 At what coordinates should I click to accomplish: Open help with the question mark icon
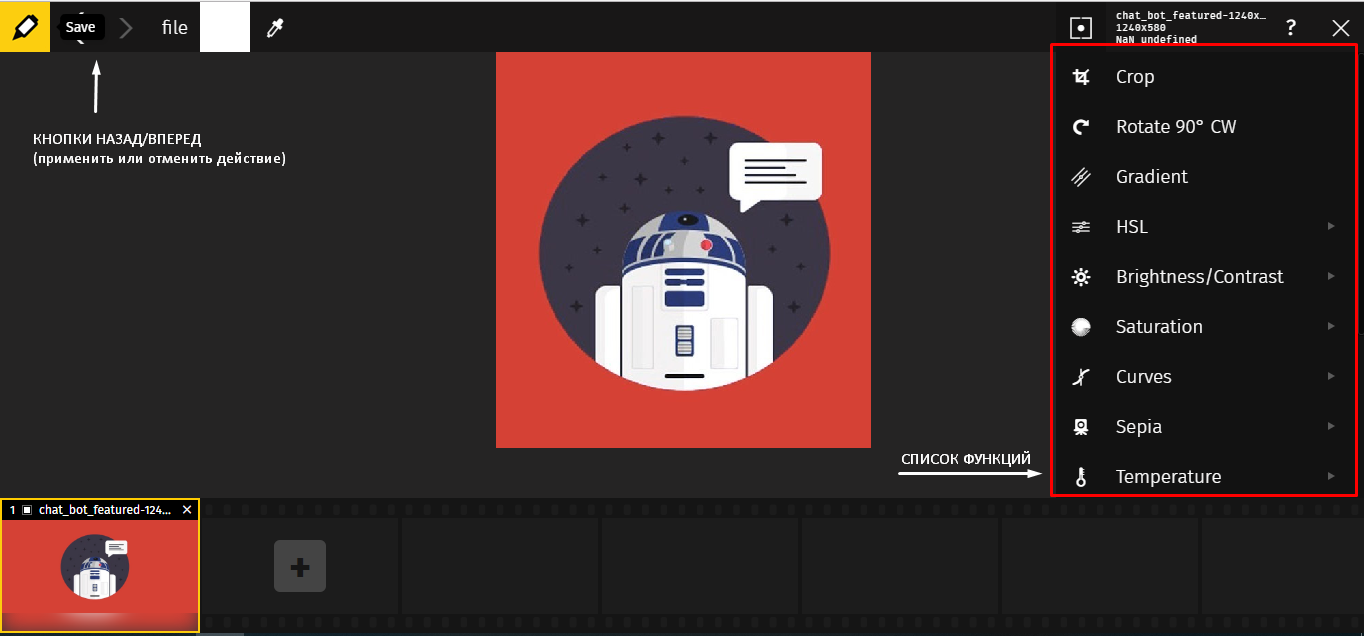(x=1291, y=28)
